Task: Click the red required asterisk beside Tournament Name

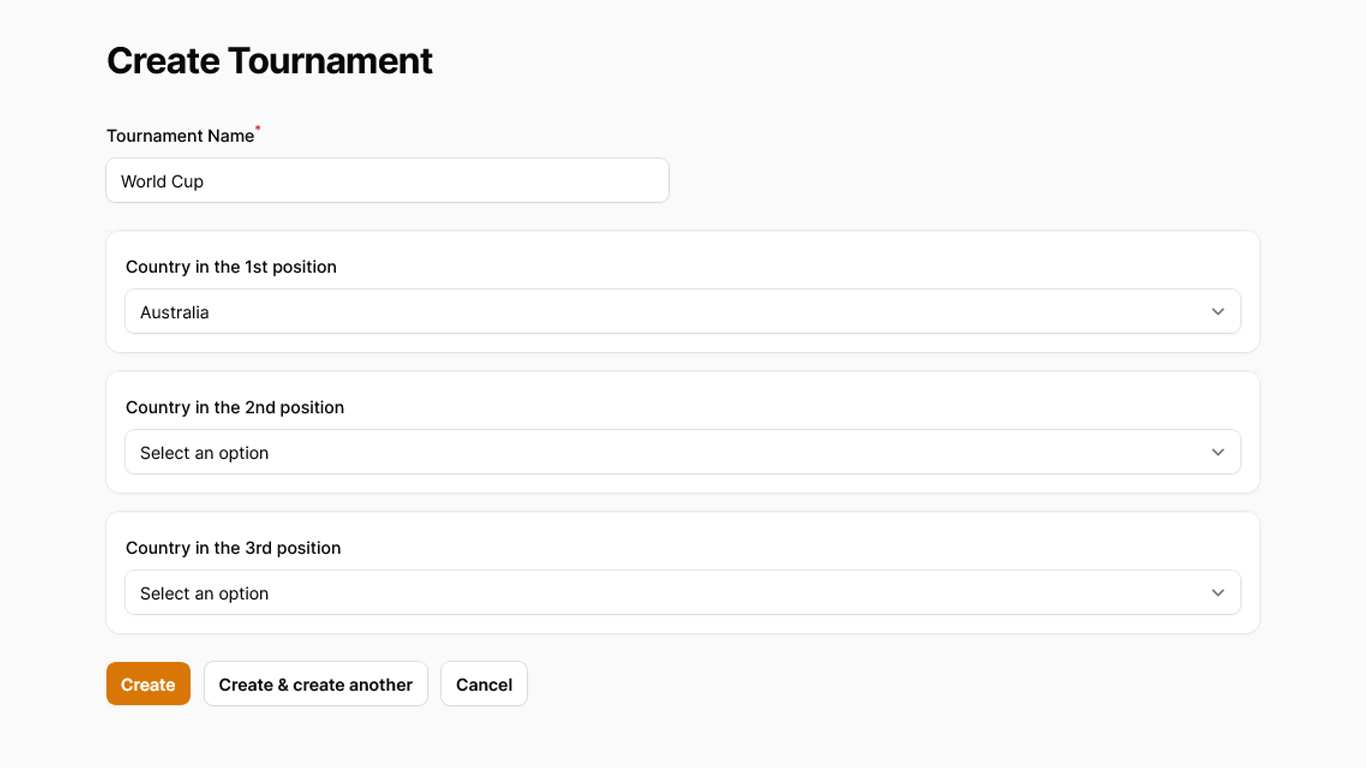Action: (x=258, y=129)
